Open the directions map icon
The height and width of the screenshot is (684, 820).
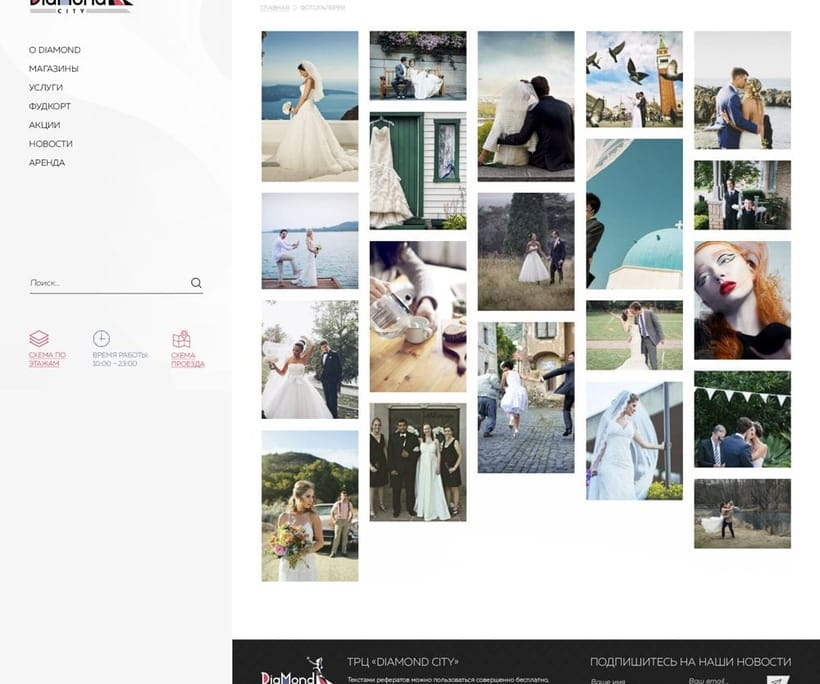pos(181,339)
